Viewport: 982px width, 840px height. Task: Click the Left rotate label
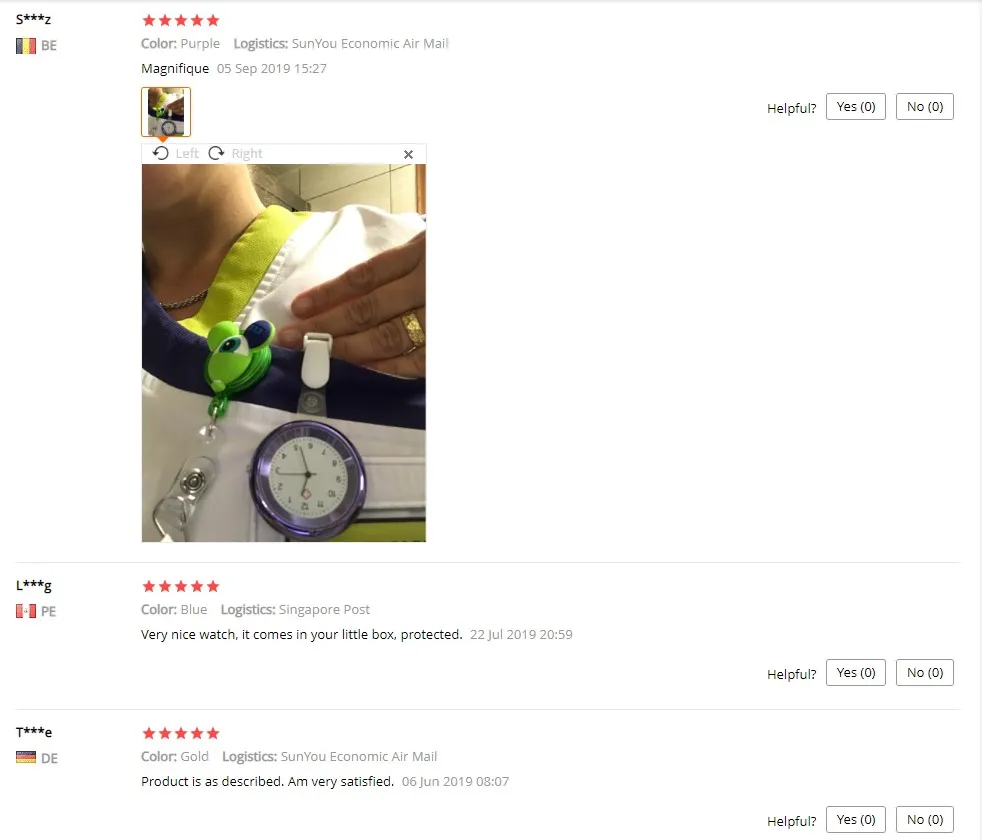tap(187, 153)
